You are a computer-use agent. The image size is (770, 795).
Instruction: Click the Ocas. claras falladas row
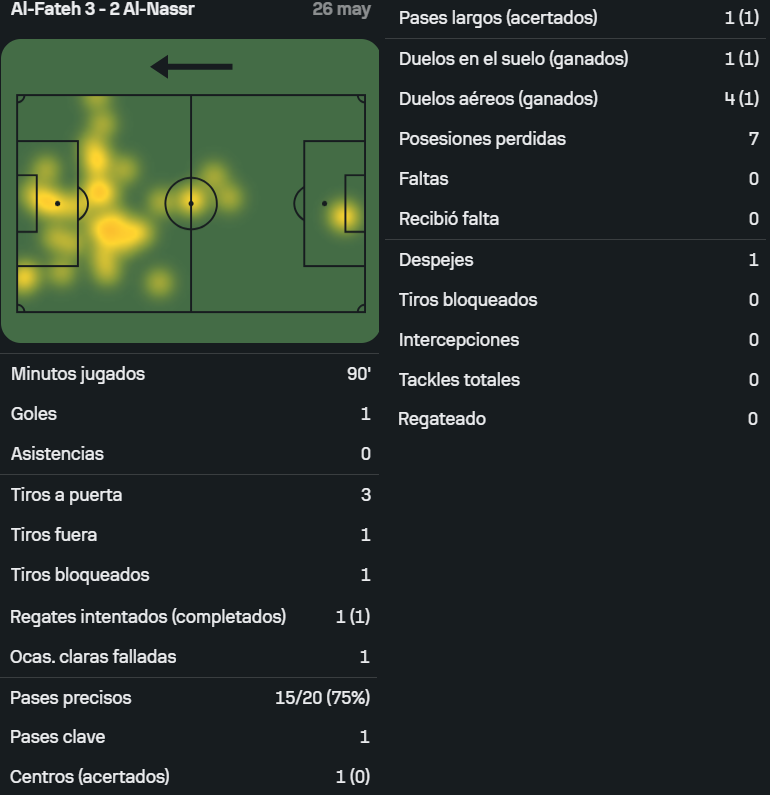click(x=190, y=657)
